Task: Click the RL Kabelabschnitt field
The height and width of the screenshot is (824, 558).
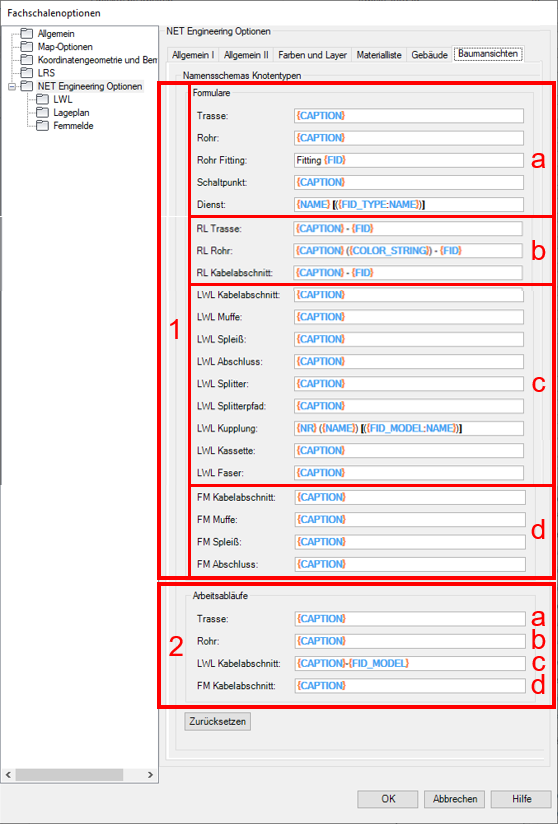Action: (408, 273)
